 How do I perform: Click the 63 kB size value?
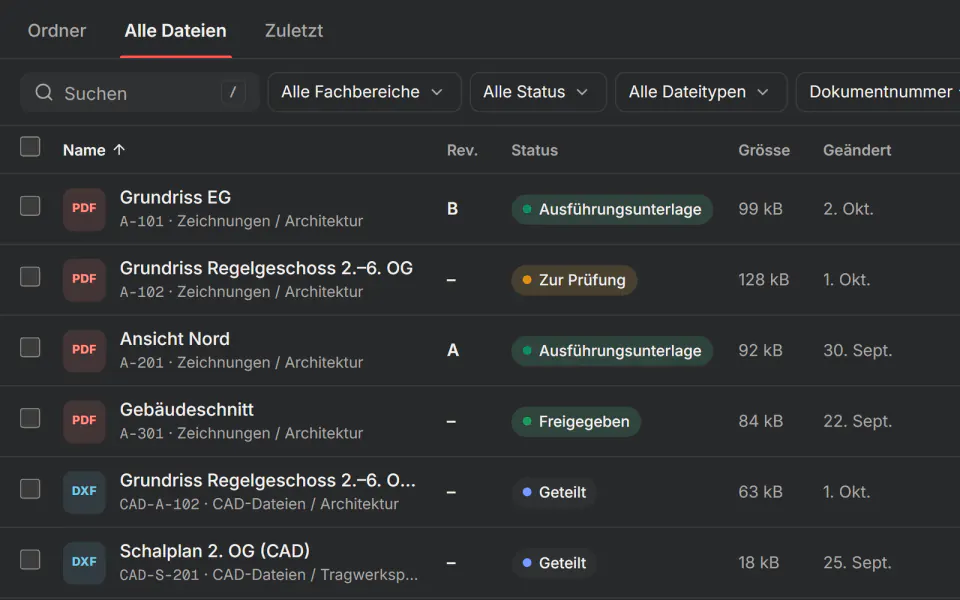point(760,492)
